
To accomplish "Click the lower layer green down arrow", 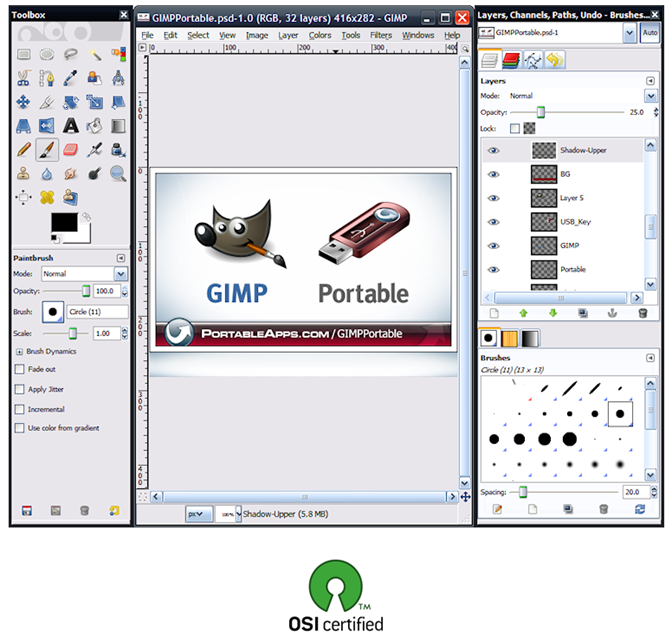I will 553,313.
